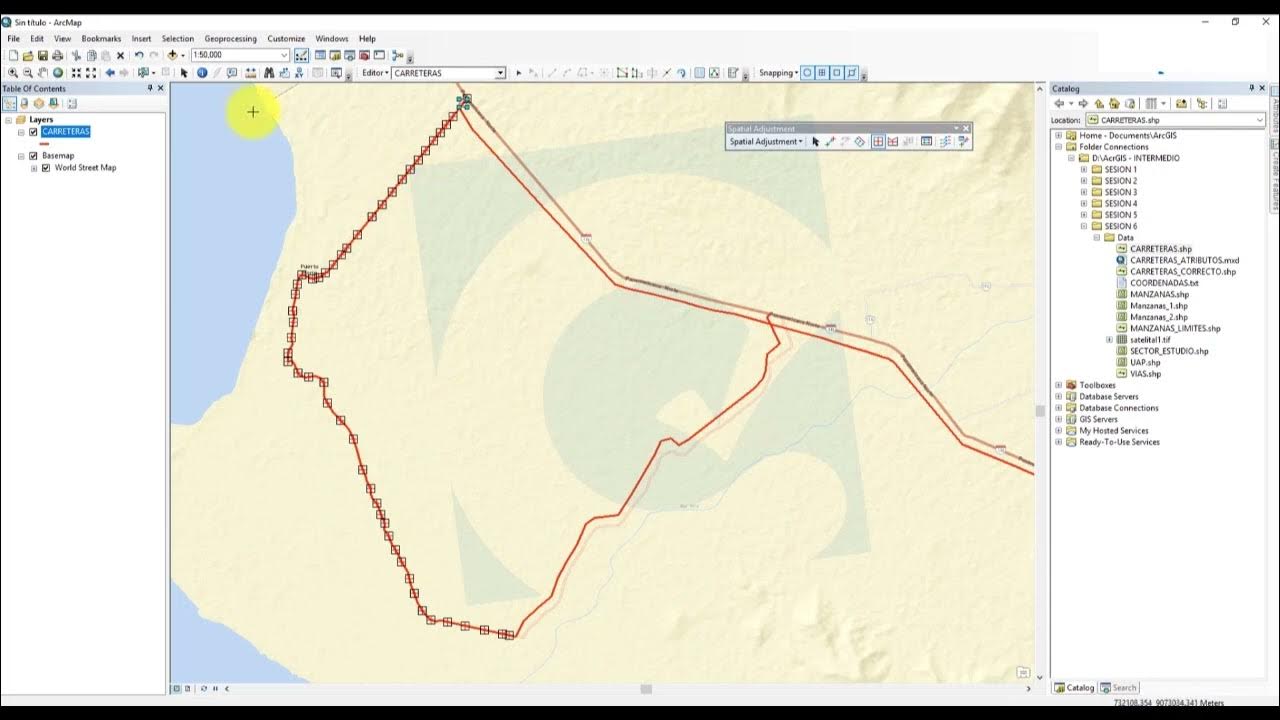The height and width of the screenshot is (720, 1280).
Task: Click the Undo arrow icon
Action: [x=139, y=55]
